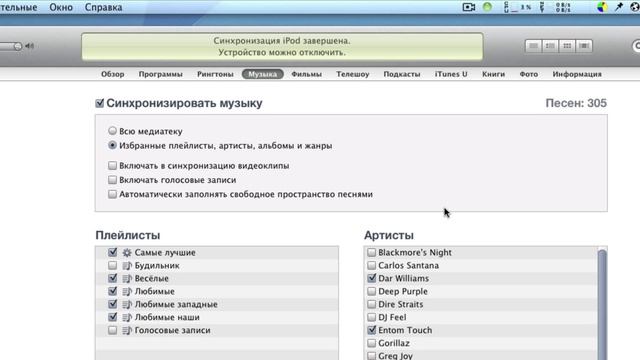
Task: Open the Рингтоны tab
Action: [x=215, y=74]
